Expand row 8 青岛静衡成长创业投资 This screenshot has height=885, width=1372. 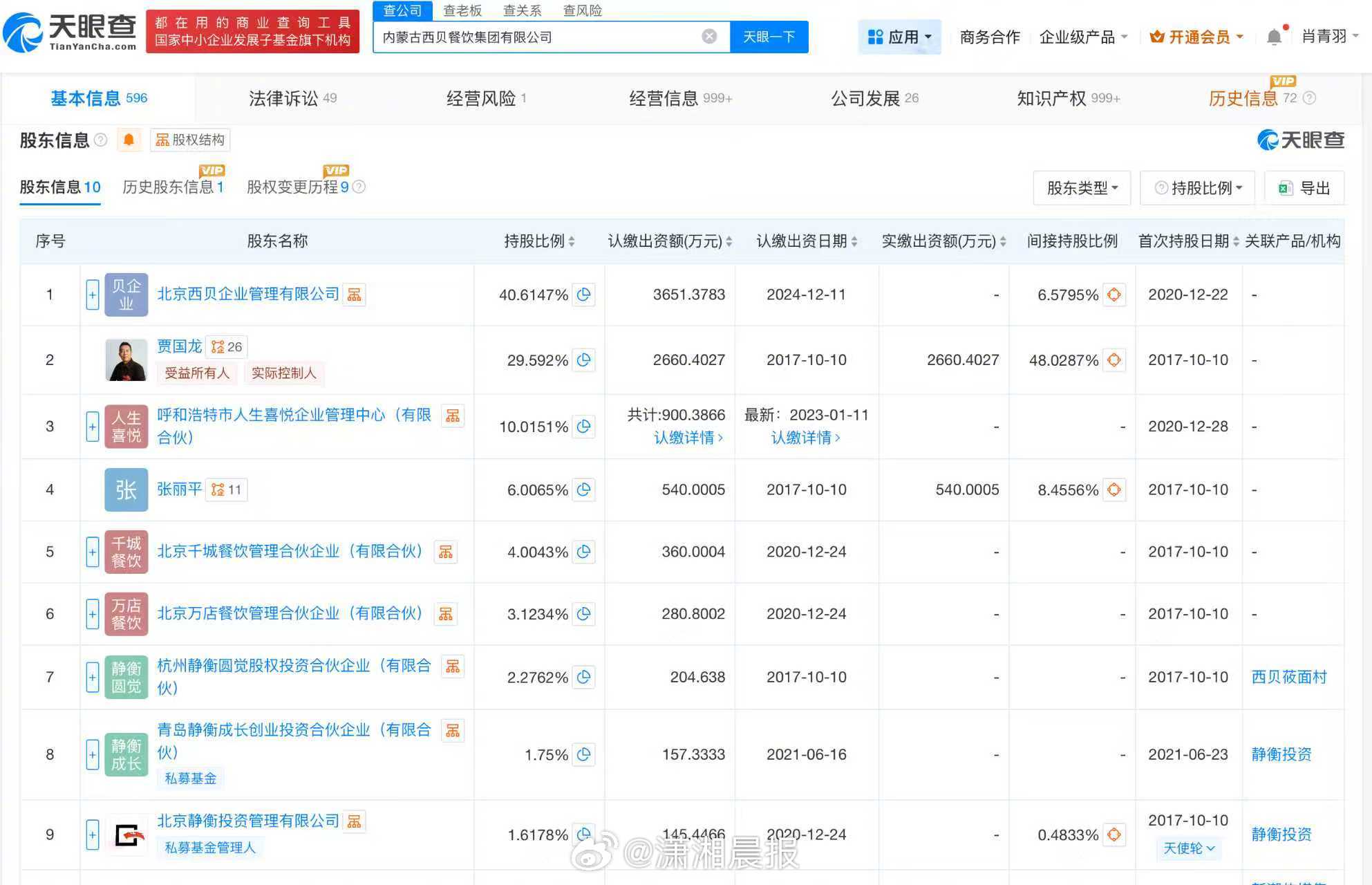93,754
